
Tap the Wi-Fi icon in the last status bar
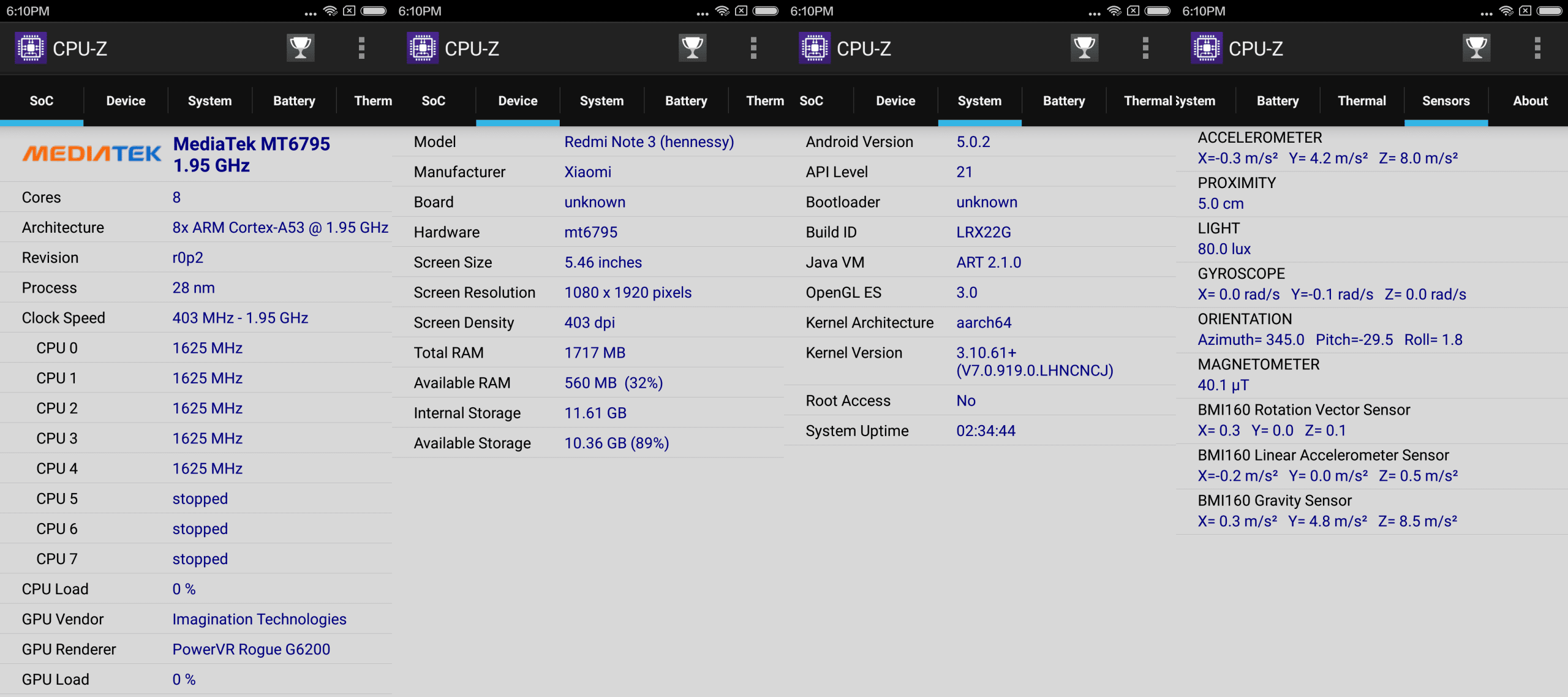(1506, 11)
